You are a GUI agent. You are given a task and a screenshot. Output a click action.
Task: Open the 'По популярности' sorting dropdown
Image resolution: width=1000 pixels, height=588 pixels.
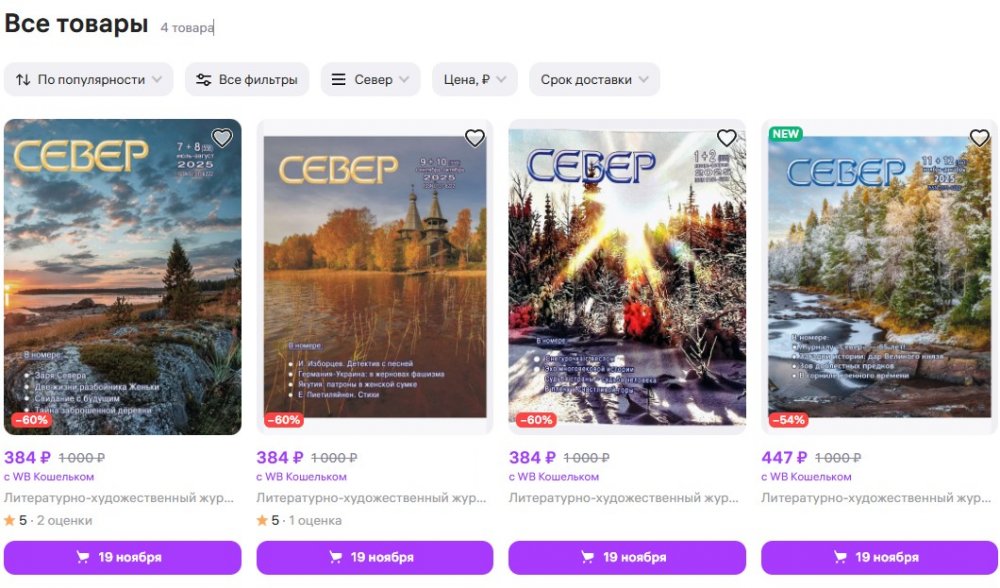[89, 80]
